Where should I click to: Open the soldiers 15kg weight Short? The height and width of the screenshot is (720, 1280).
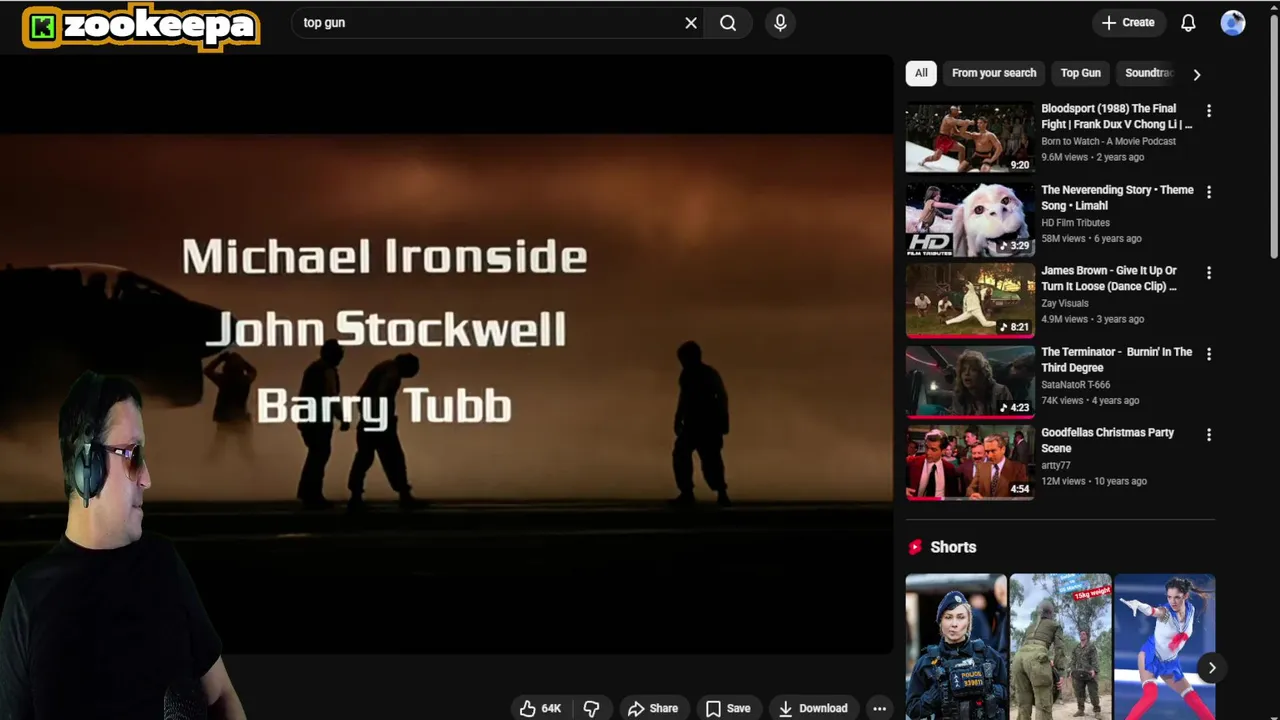pos(1060,647)
